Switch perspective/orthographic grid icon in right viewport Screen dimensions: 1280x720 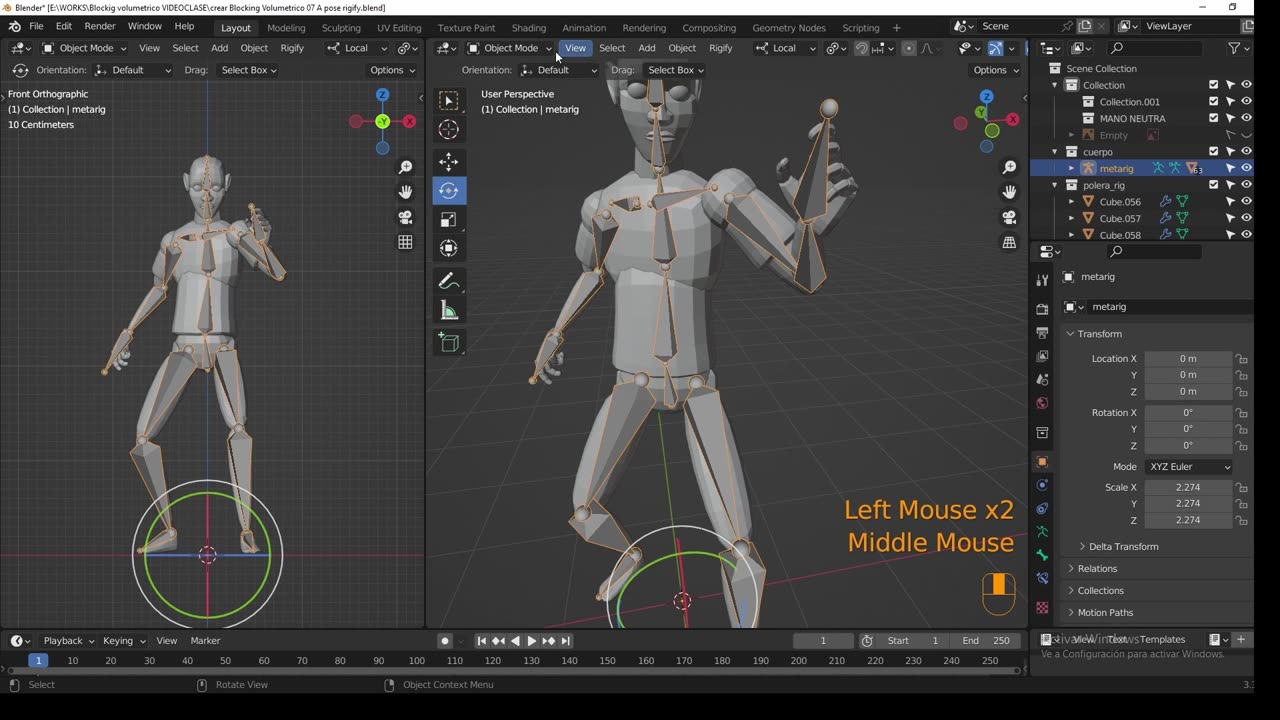tap(1009, 242)
